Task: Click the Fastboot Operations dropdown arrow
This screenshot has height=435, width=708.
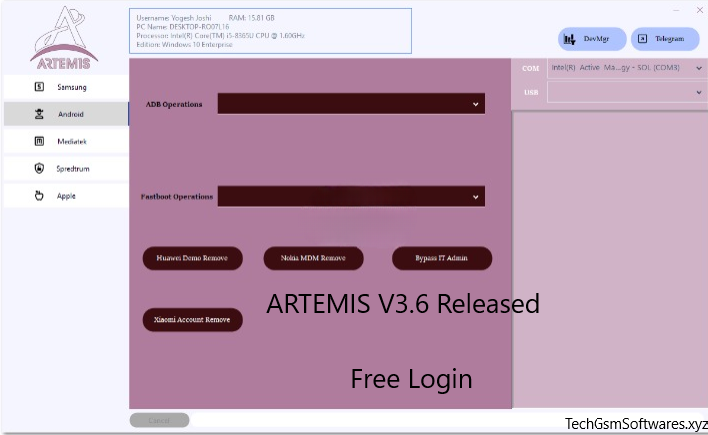Action: click(475, 197)
